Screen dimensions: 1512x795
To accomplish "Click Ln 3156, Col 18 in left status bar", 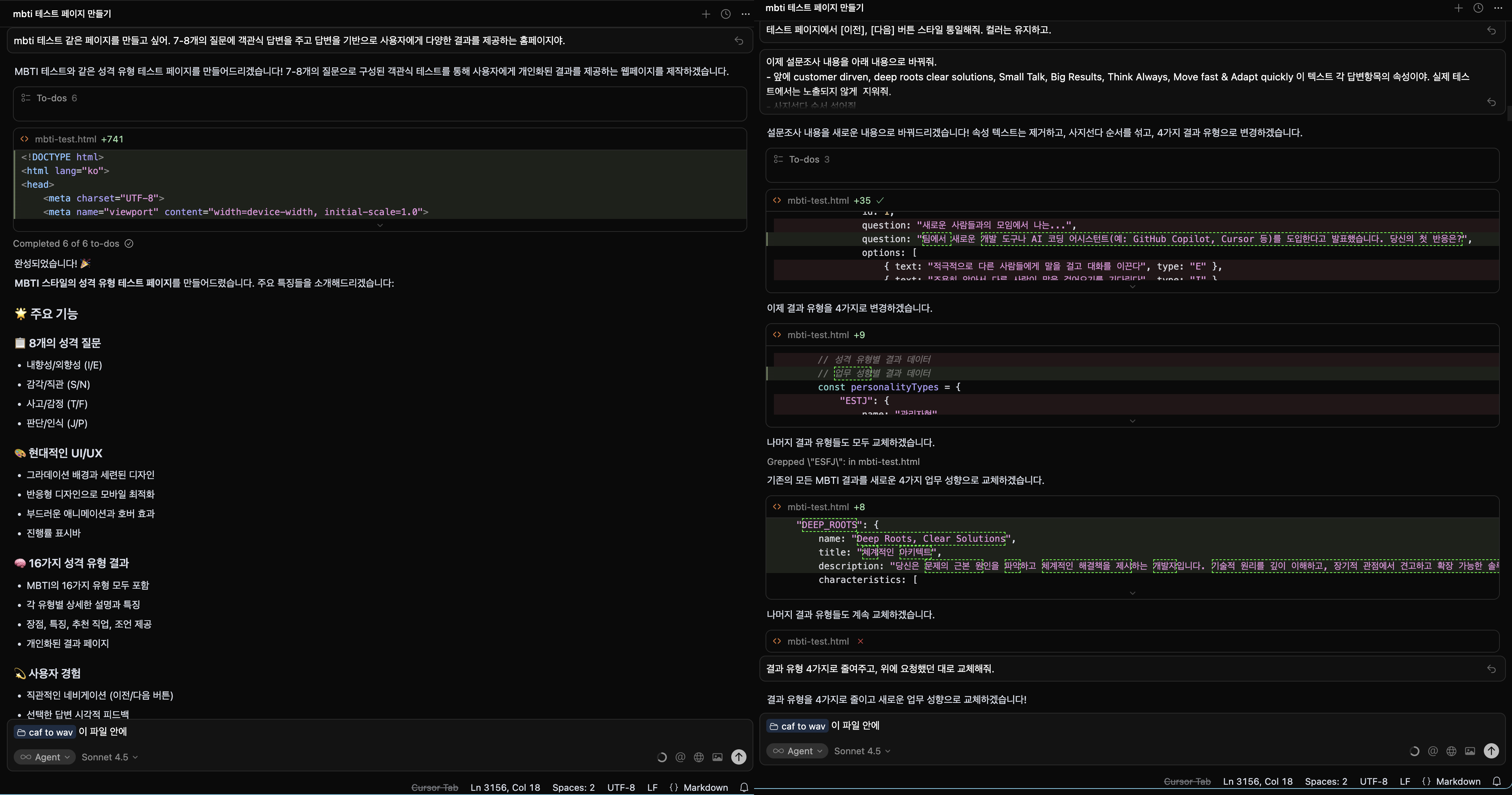I will pos(505,787).
